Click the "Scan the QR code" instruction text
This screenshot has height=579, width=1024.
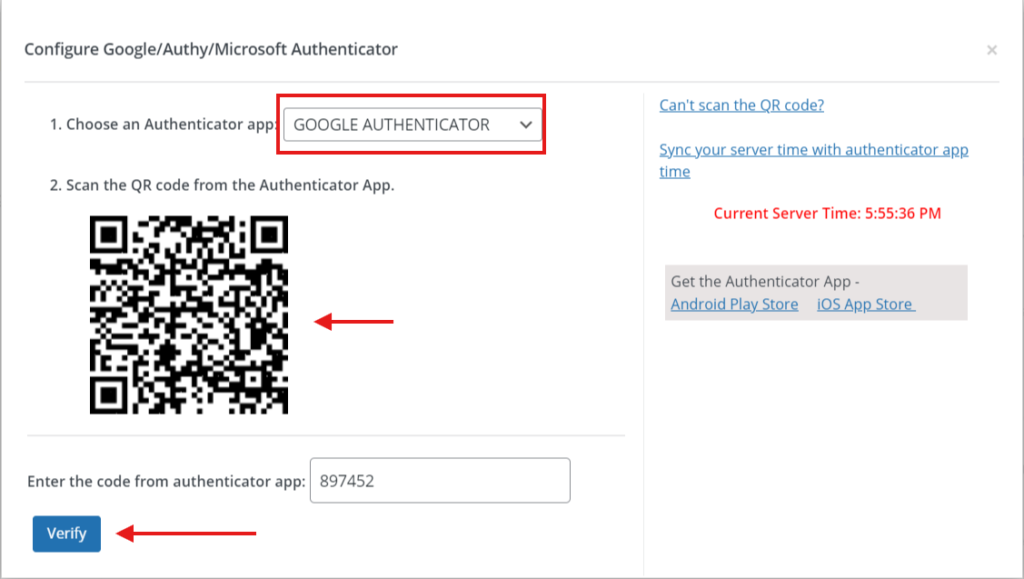[x=222, y=185]
